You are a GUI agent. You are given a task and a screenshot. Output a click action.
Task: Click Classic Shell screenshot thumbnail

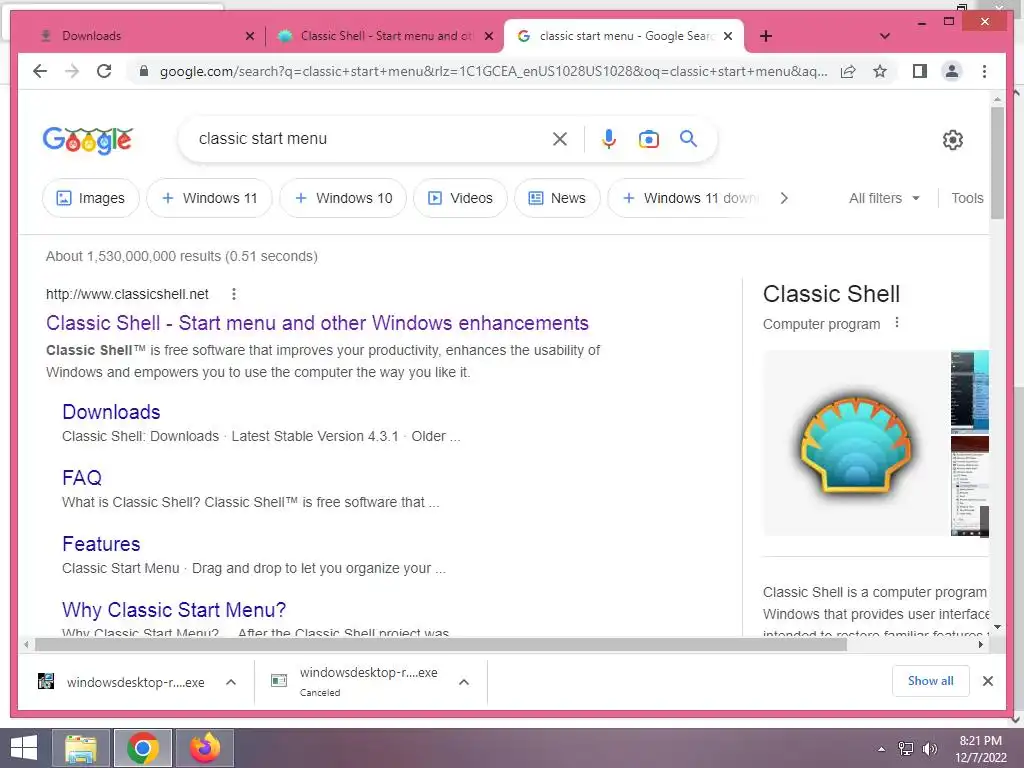969,392
